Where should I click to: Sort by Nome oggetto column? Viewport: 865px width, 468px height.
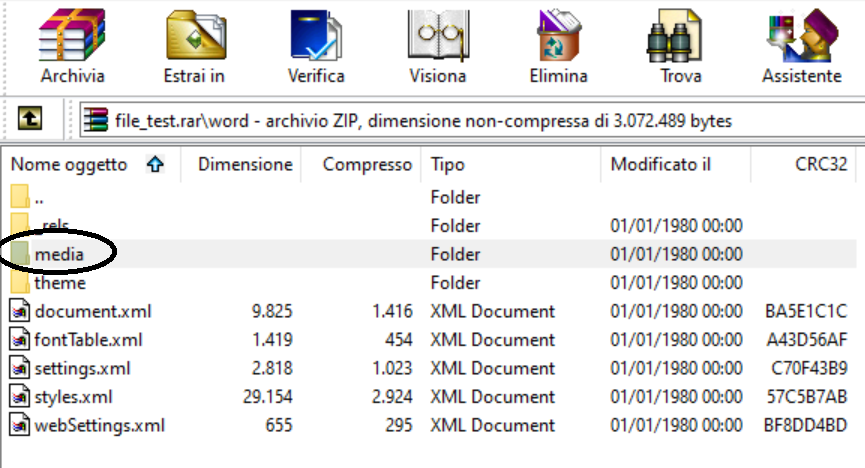[x=90, y=164]
